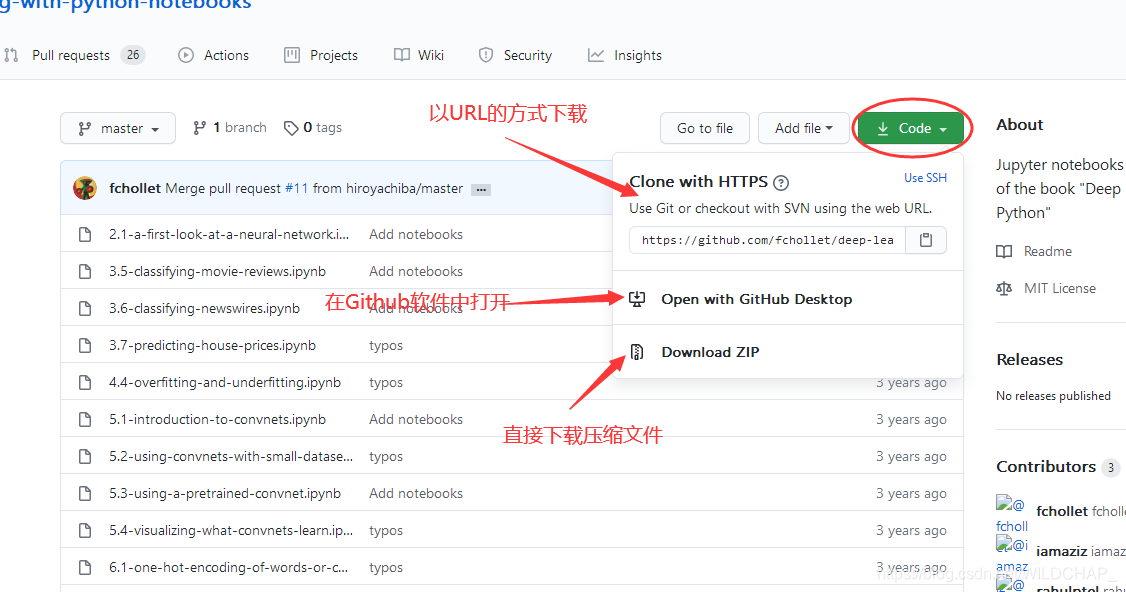
Task: Expand the master branch dropdown
Action: [118, 128]
